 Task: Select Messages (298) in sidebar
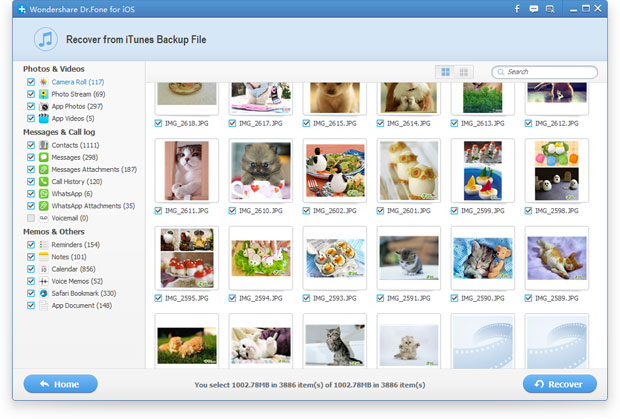(x=75, y=157)
